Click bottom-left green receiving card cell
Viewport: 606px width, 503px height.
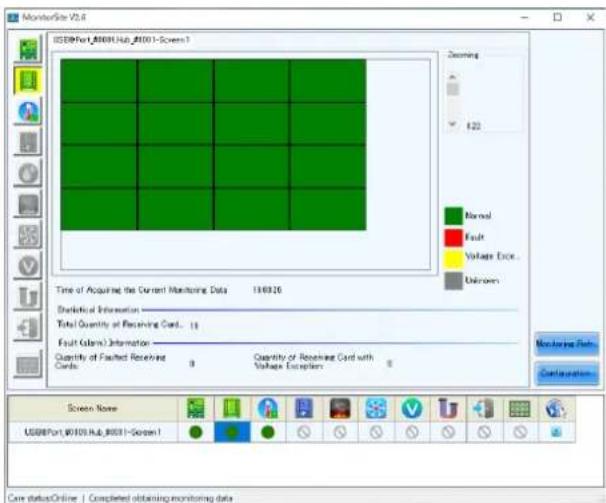point(99,209)
